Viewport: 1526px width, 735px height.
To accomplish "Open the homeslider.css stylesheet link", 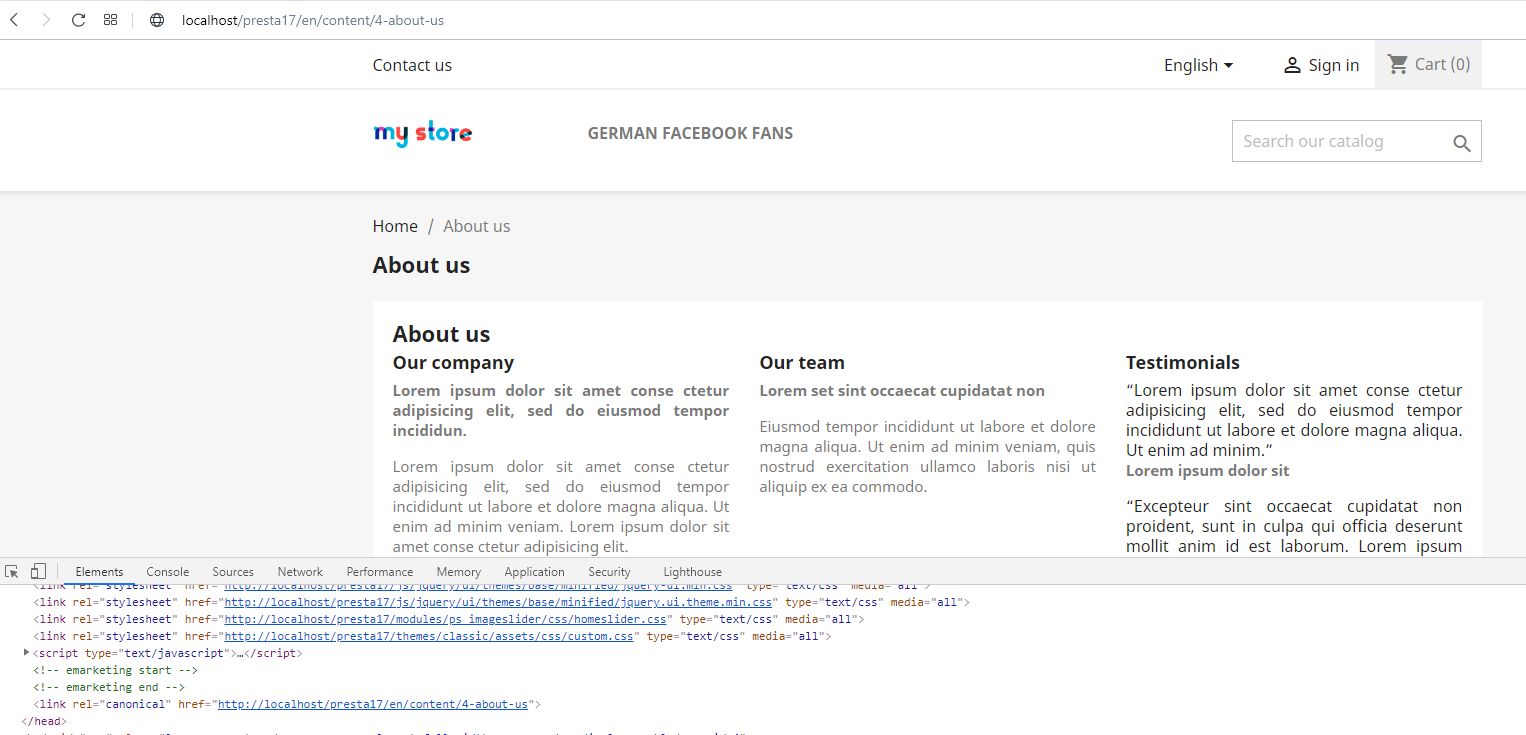I will point(445,619).
